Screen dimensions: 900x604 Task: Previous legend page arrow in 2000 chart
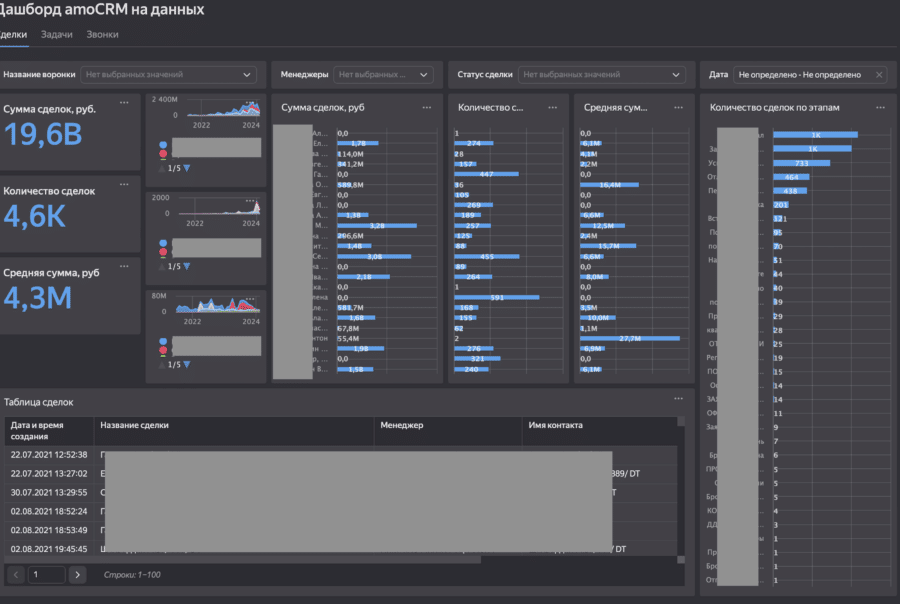click(x=162, y=266)
